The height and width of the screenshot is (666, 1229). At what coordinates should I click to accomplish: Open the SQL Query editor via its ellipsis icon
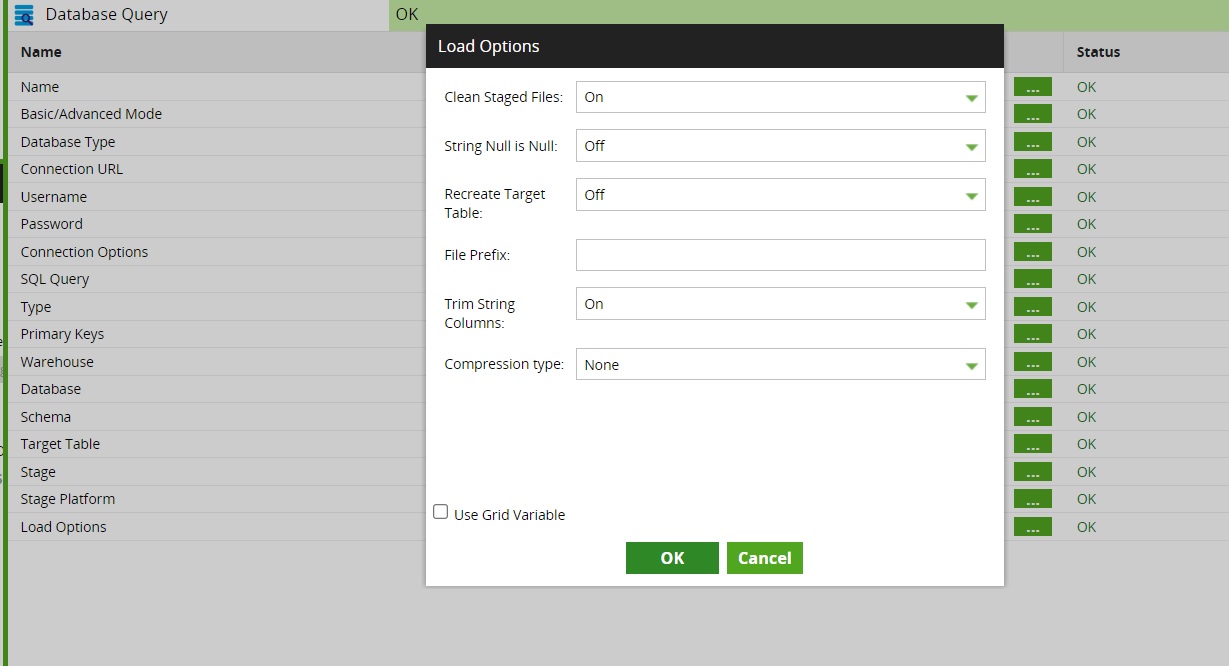[1033, 279]
